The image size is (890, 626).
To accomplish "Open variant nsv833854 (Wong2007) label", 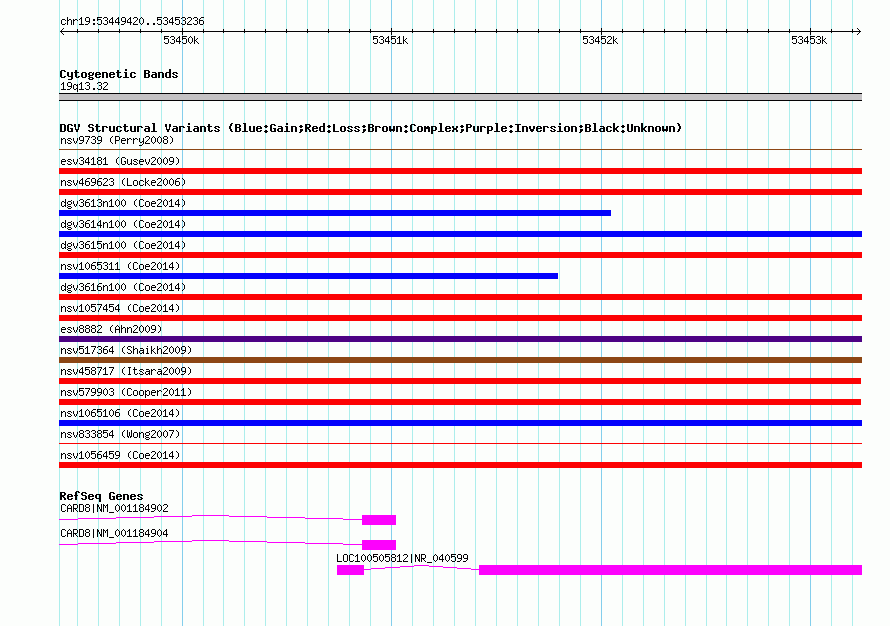I will [120, 434].
